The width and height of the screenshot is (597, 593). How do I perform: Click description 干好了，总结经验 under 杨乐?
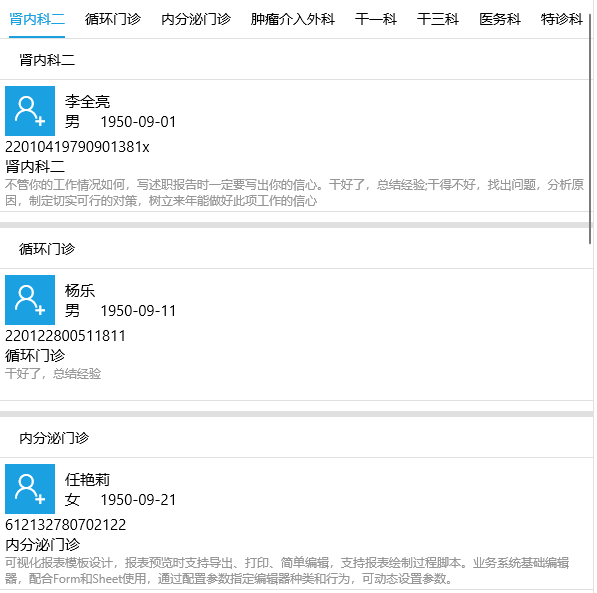tap(53, 374)
